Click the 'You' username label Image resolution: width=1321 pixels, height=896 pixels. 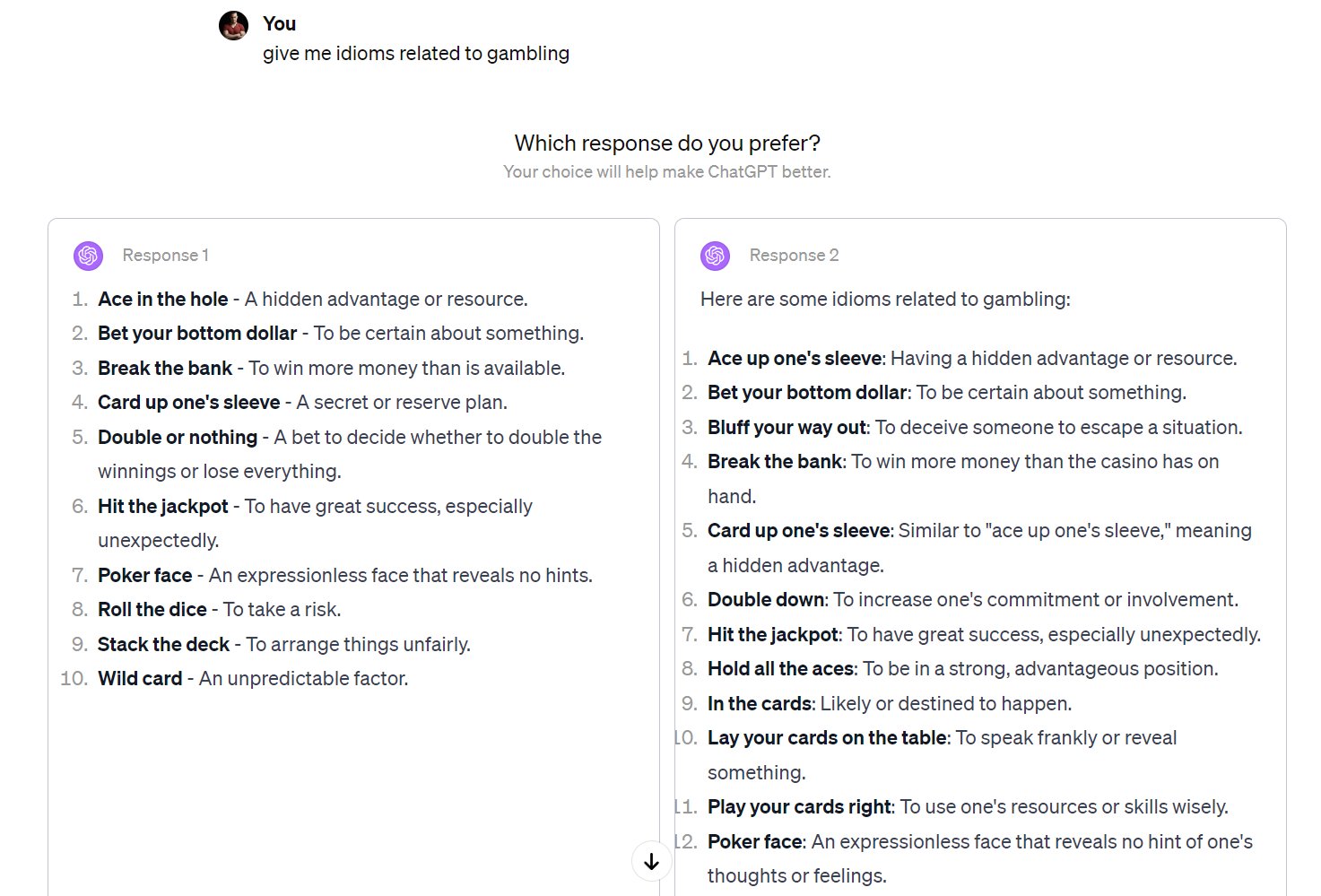tap(279, 23)
